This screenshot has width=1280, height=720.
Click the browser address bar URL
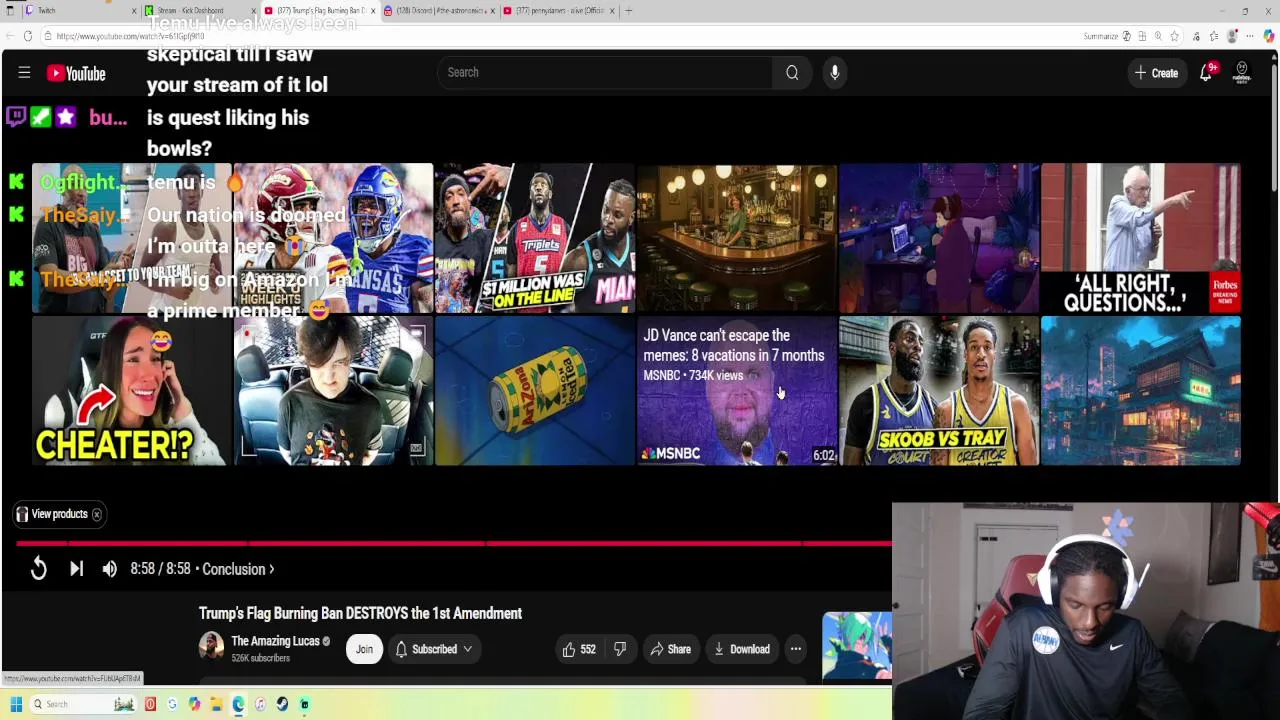pos(131,36)
